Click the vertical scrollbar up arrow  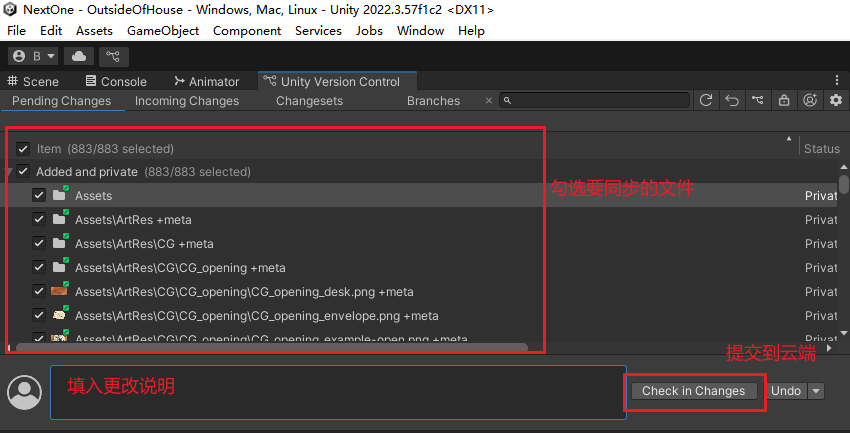[843, 166]
